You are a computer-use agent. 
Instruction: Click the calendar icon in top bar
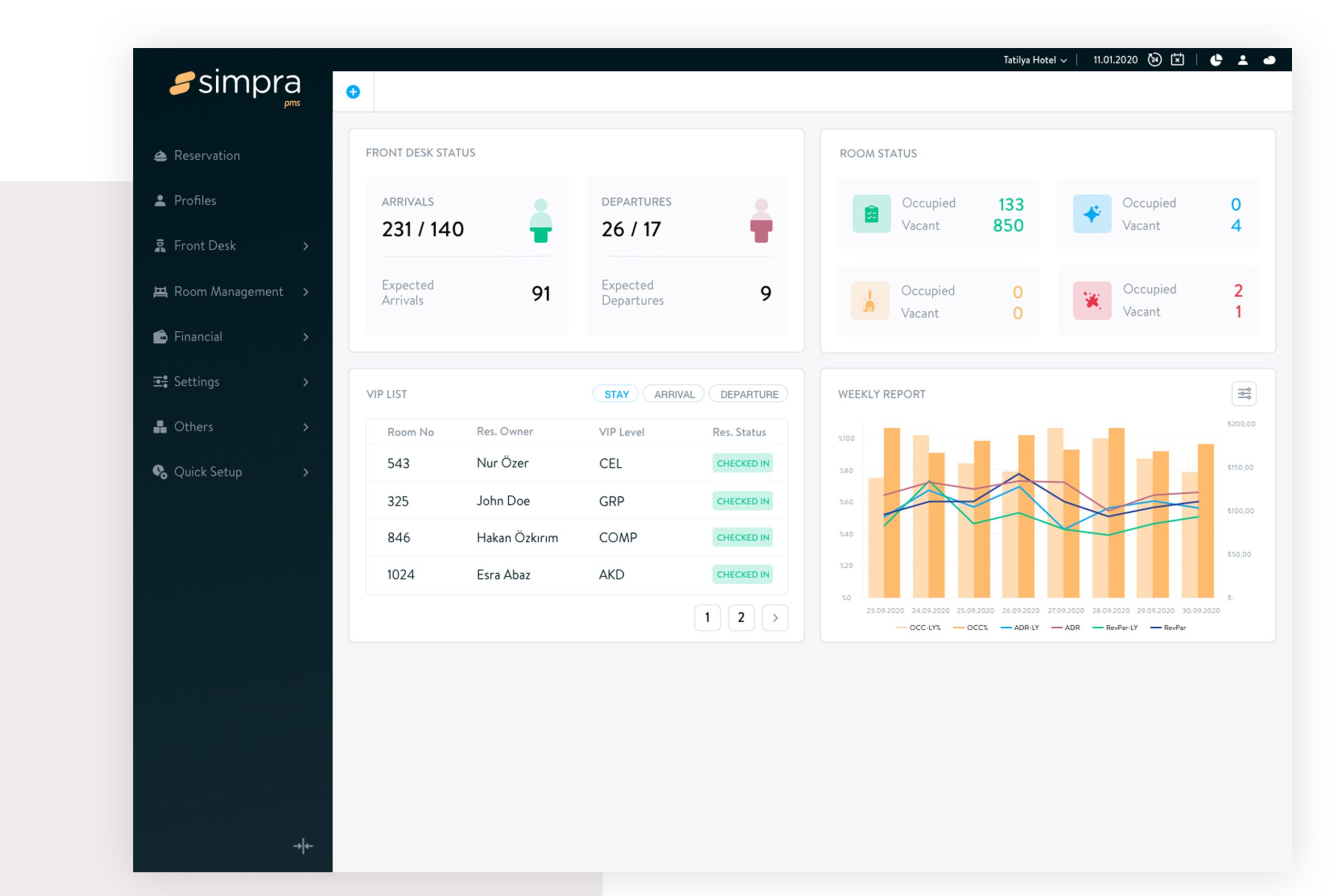(x=1177, y=60)
